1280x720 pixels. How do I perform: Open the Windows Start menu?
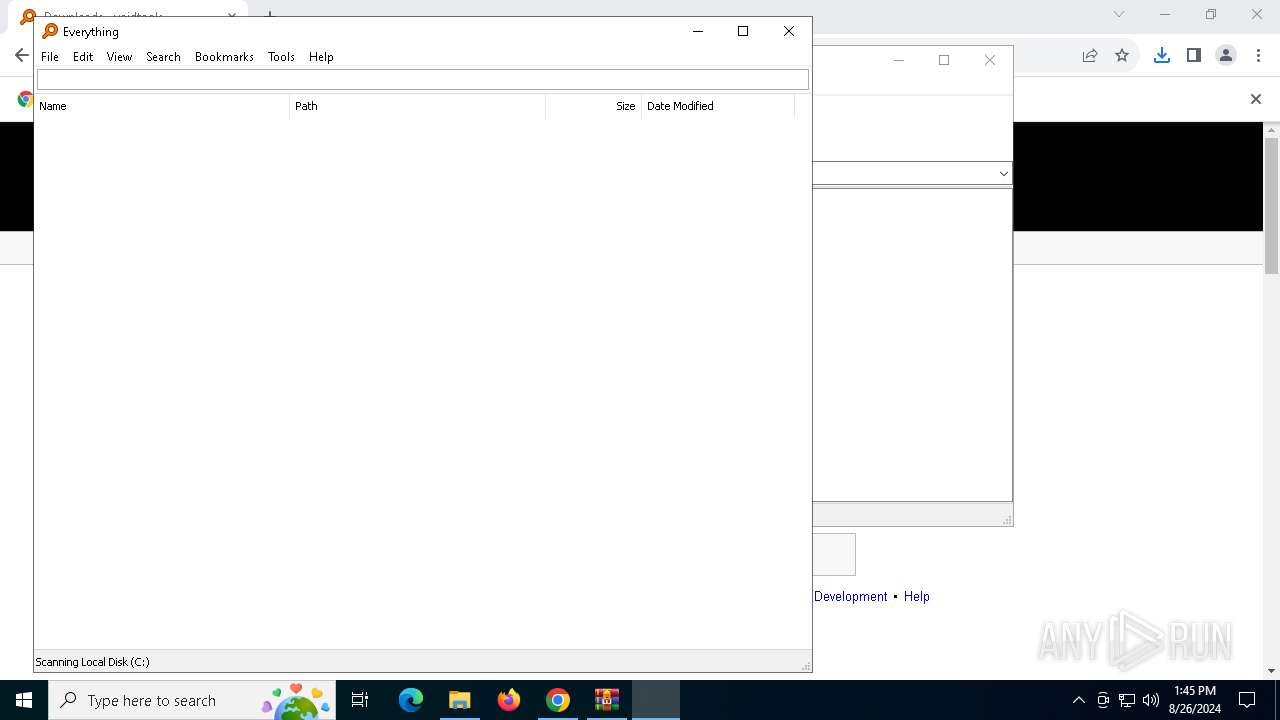point(24,700)
